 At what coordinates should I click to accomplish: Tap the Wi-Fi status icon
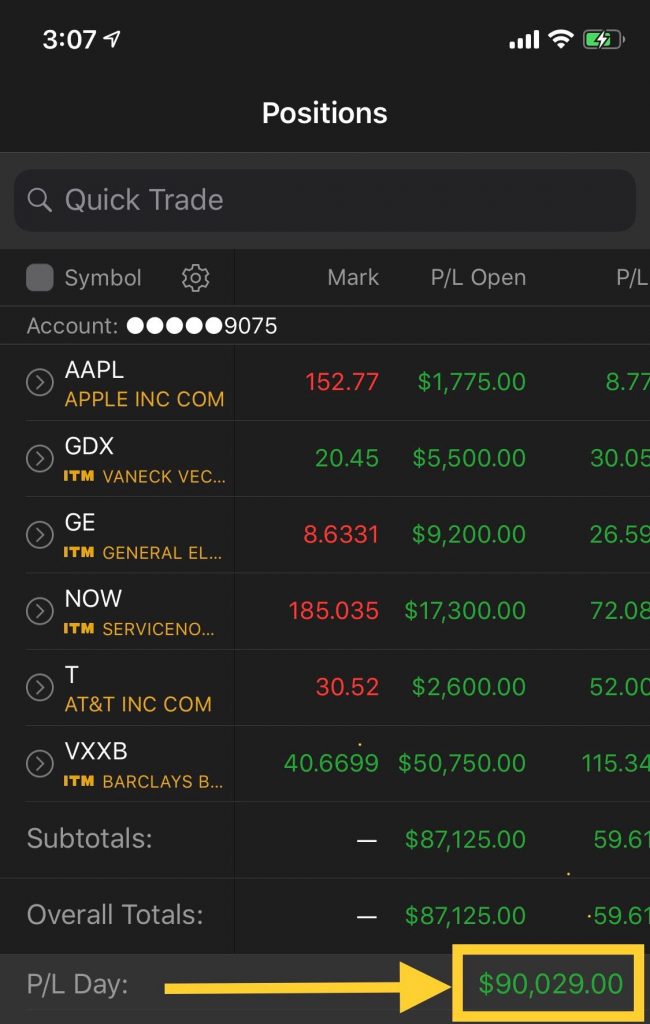(561, 40)
